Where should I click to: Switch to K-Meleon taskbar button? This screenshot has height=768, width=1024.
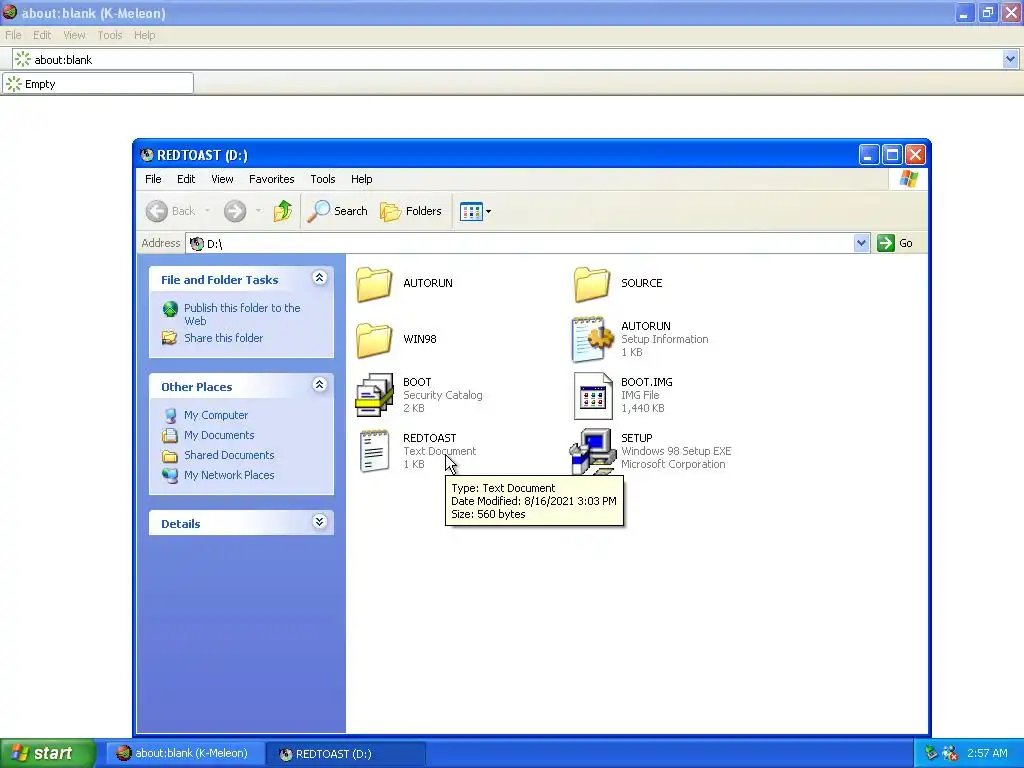point(184,753)
